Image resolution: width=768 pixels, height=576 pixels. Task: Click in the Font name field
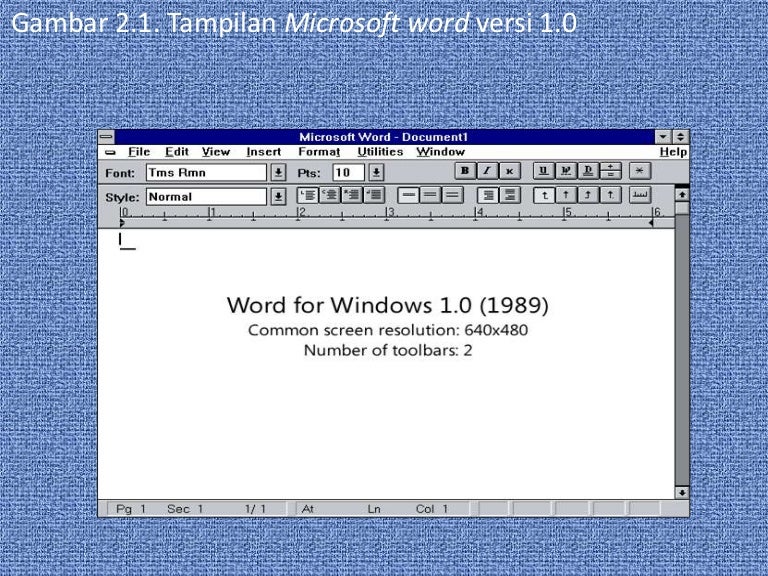click(205, 173)
